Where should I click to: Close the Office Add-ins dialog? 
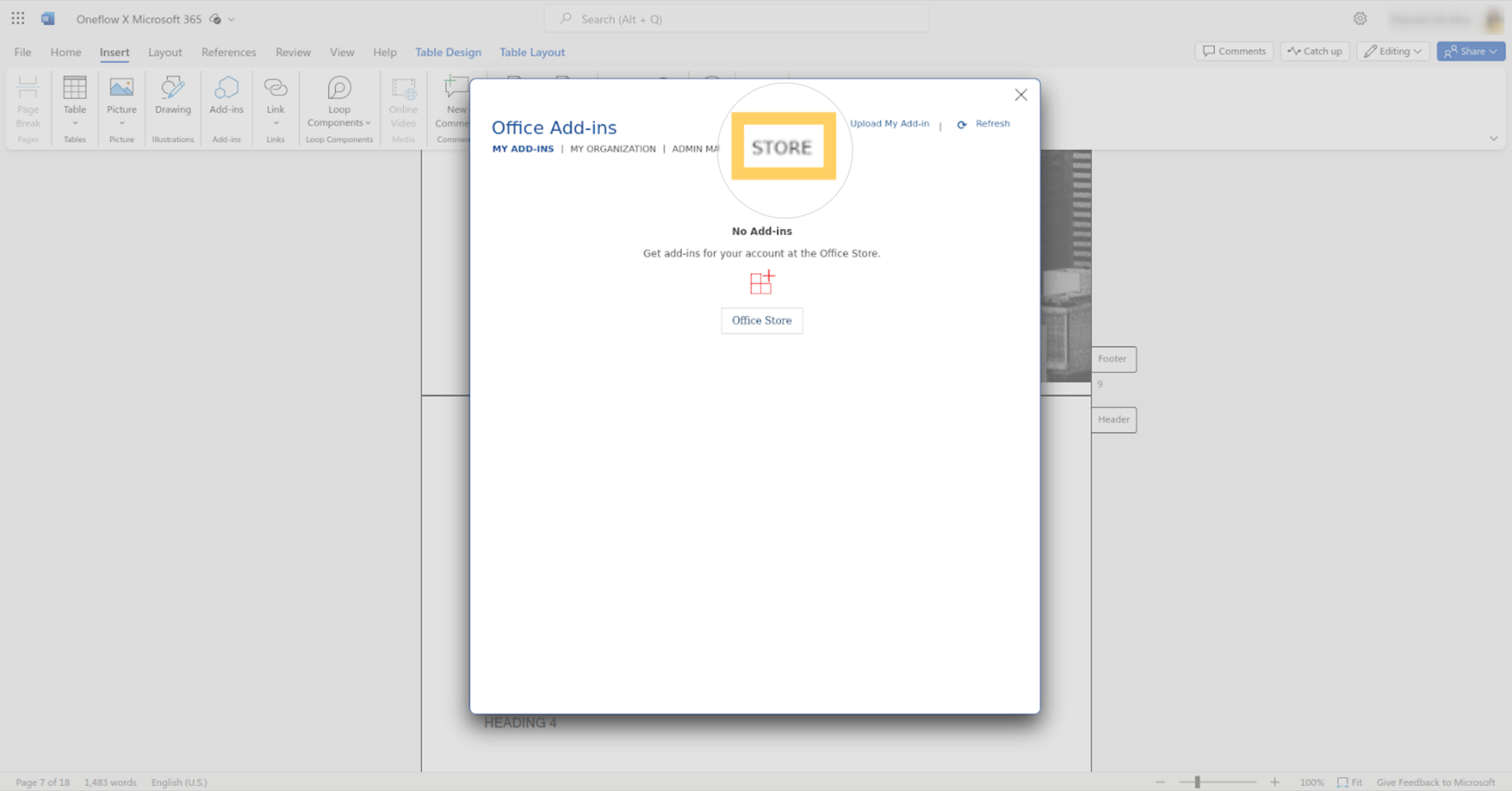tap(1020, 95)
